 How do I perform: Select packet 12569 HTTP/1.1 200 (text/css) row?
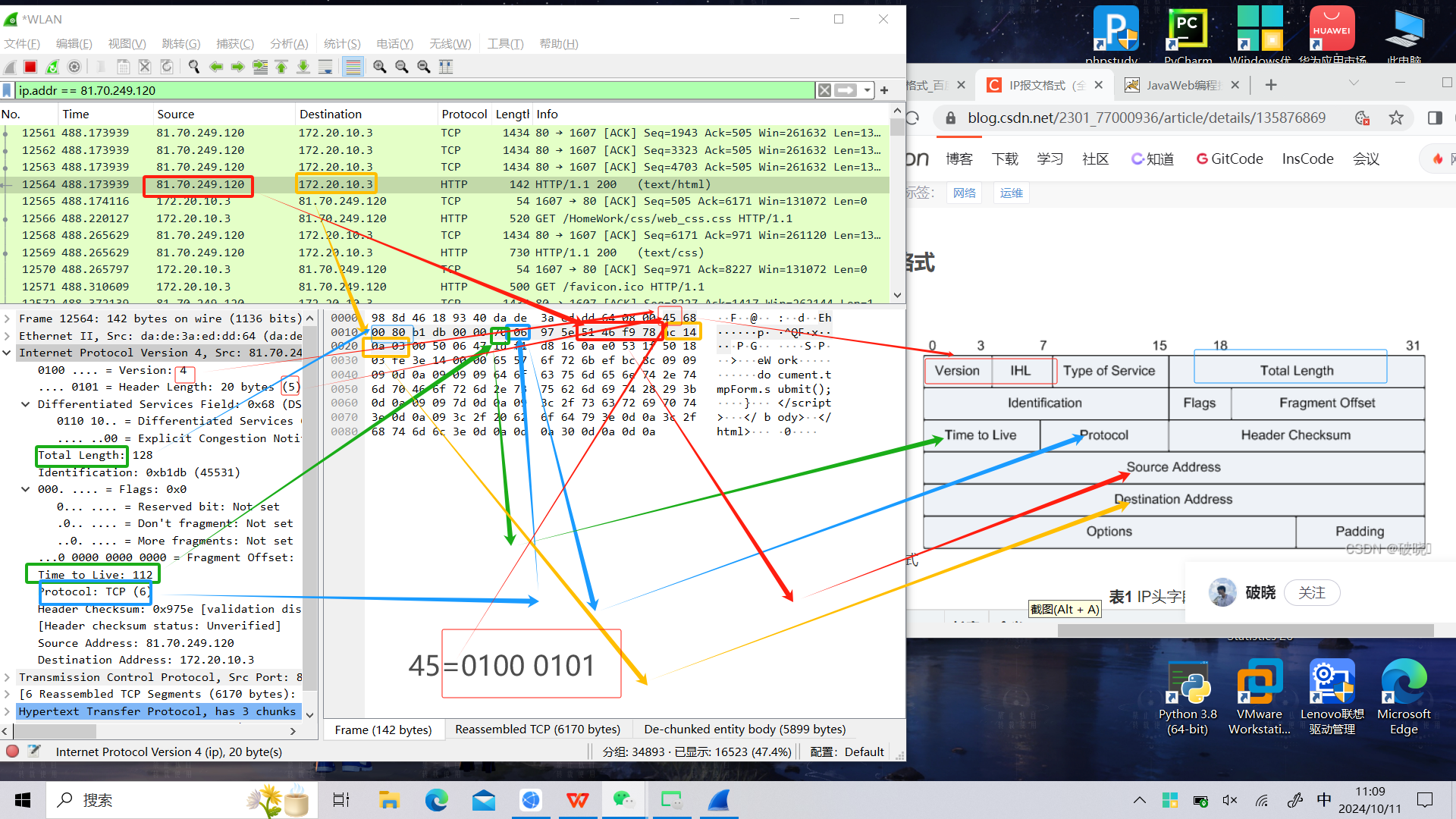tap(445, 253)
